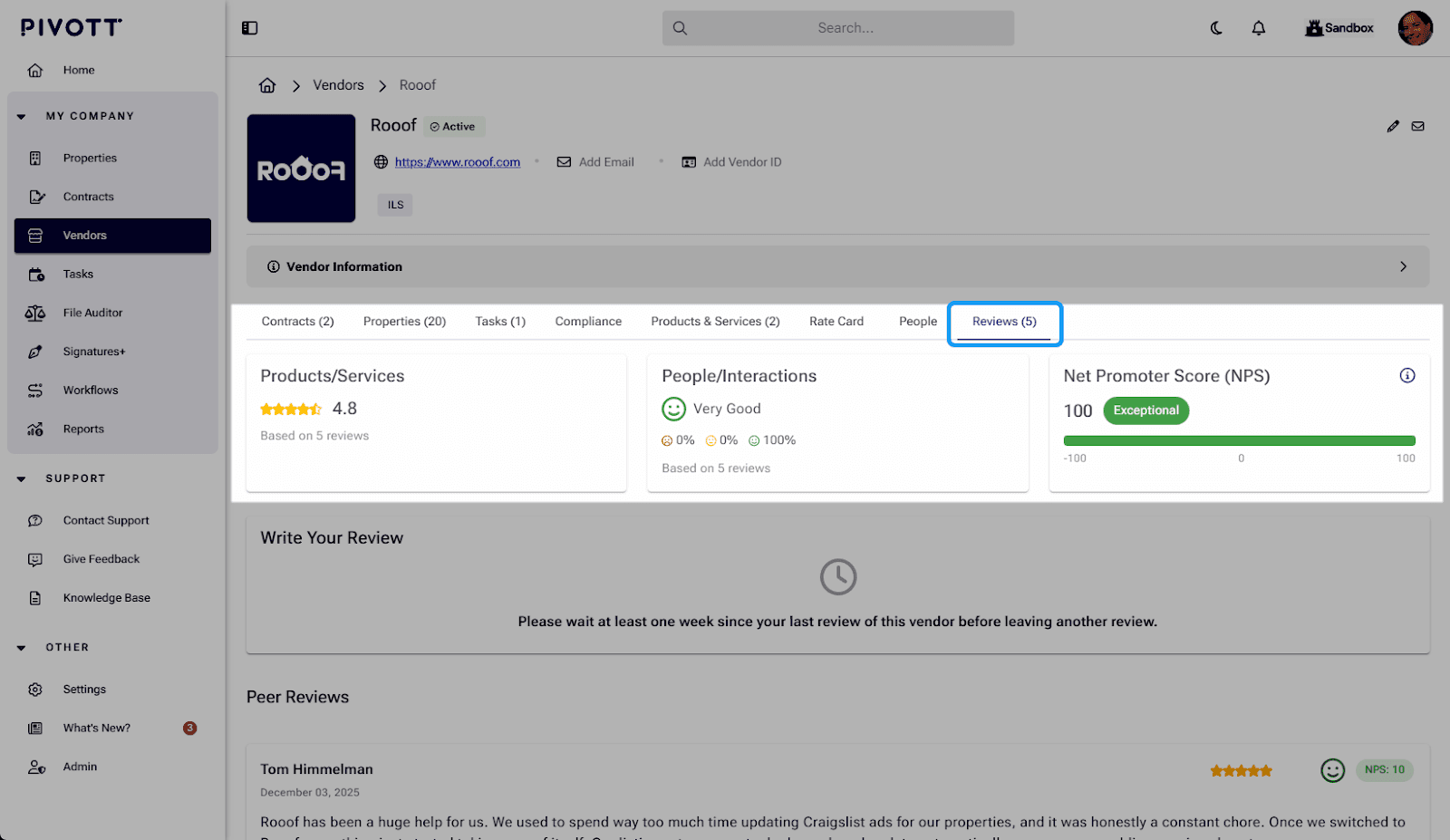Open Signatures+ in sidebar

(112, 352)
